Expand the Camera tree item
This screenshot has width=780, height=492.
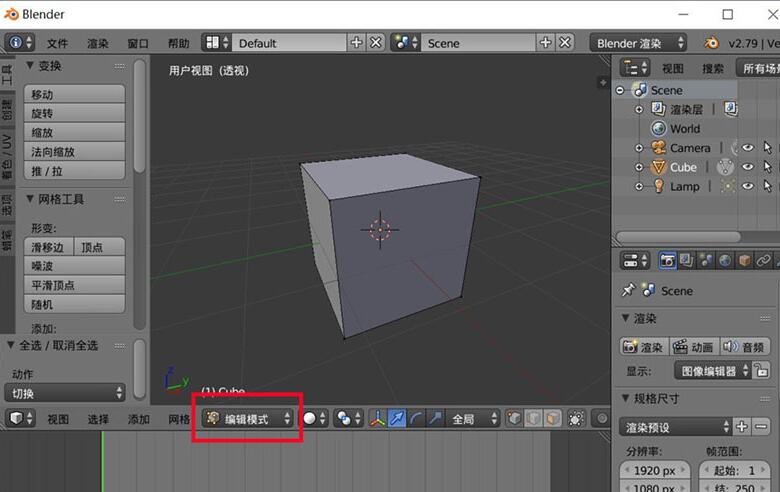[x=640, y=148]
